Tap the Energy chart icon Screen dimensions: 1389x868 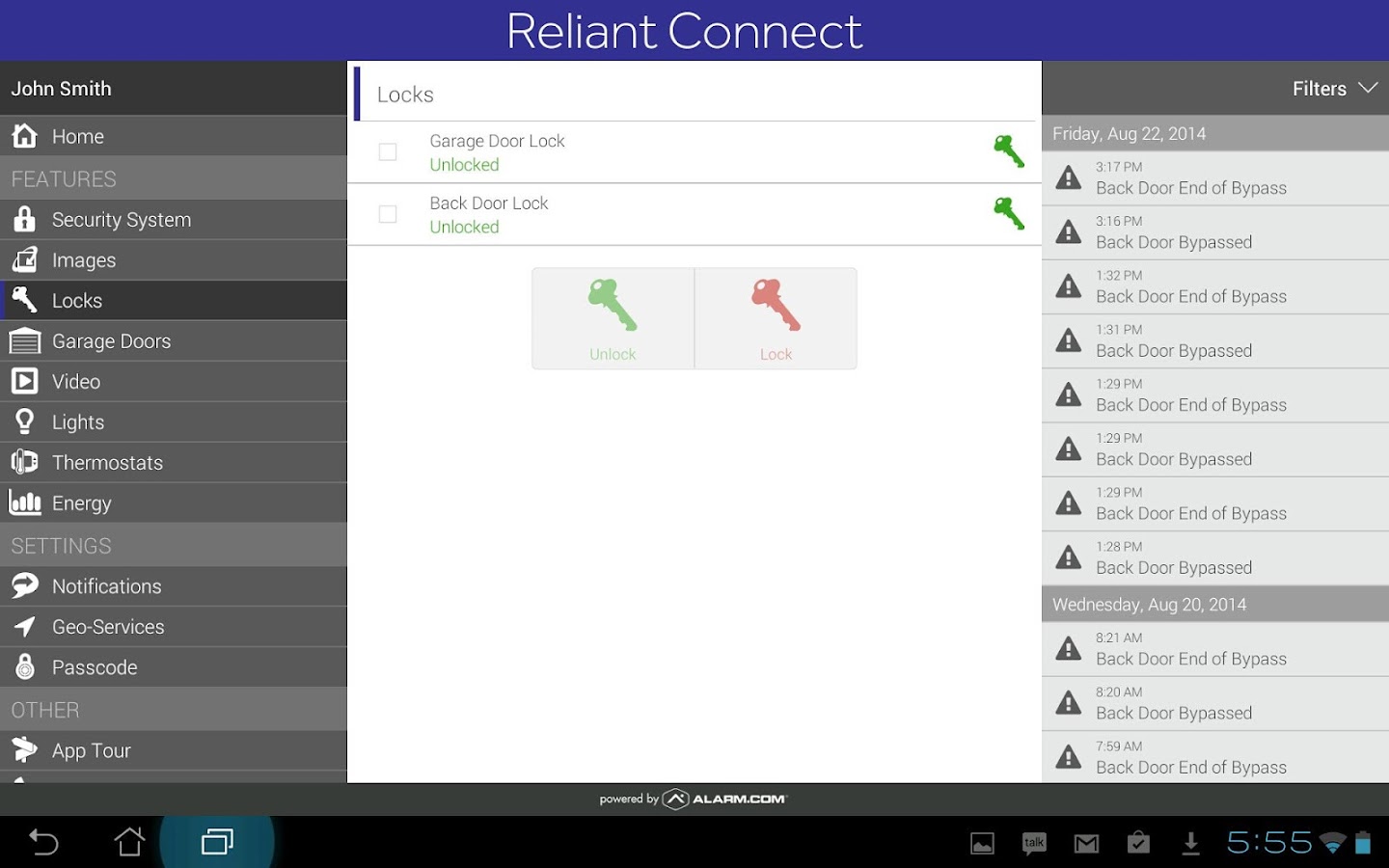[25, 502]
